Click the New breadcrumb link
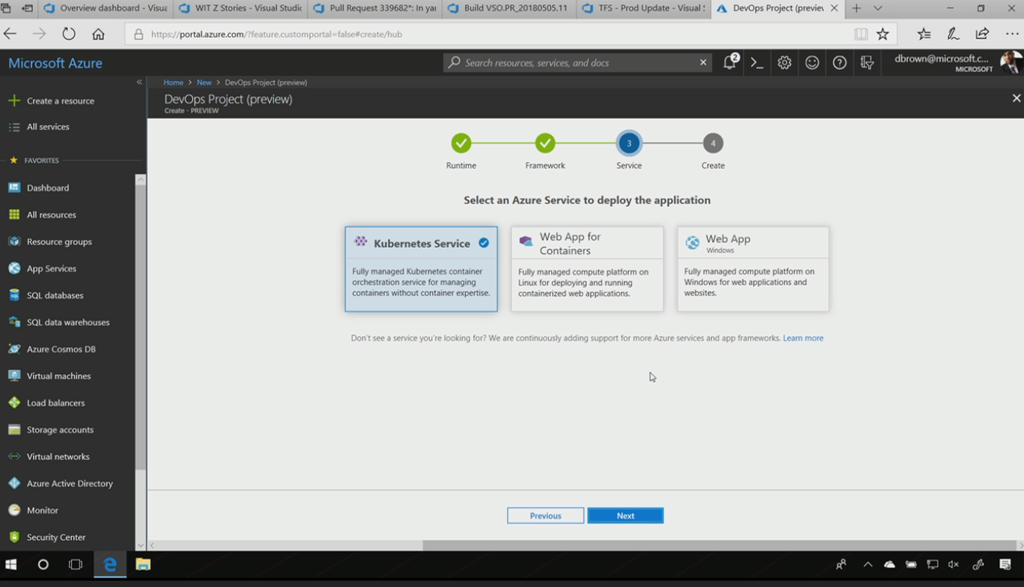1024x587 pixels. [204, 82]
